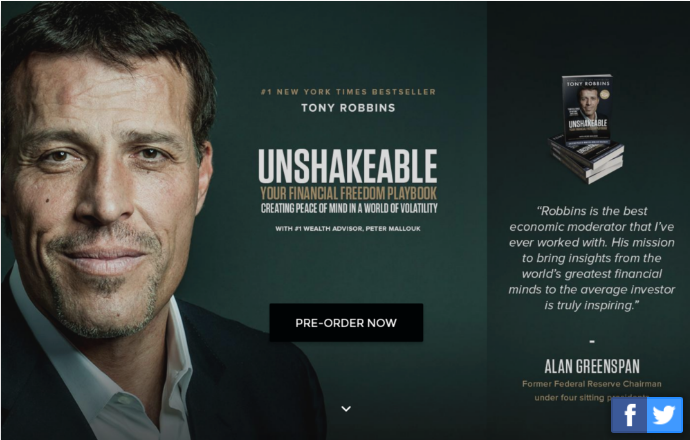Click the Greenspan testimonial quote text
The image size is (690, 440).
pos(591,258)
